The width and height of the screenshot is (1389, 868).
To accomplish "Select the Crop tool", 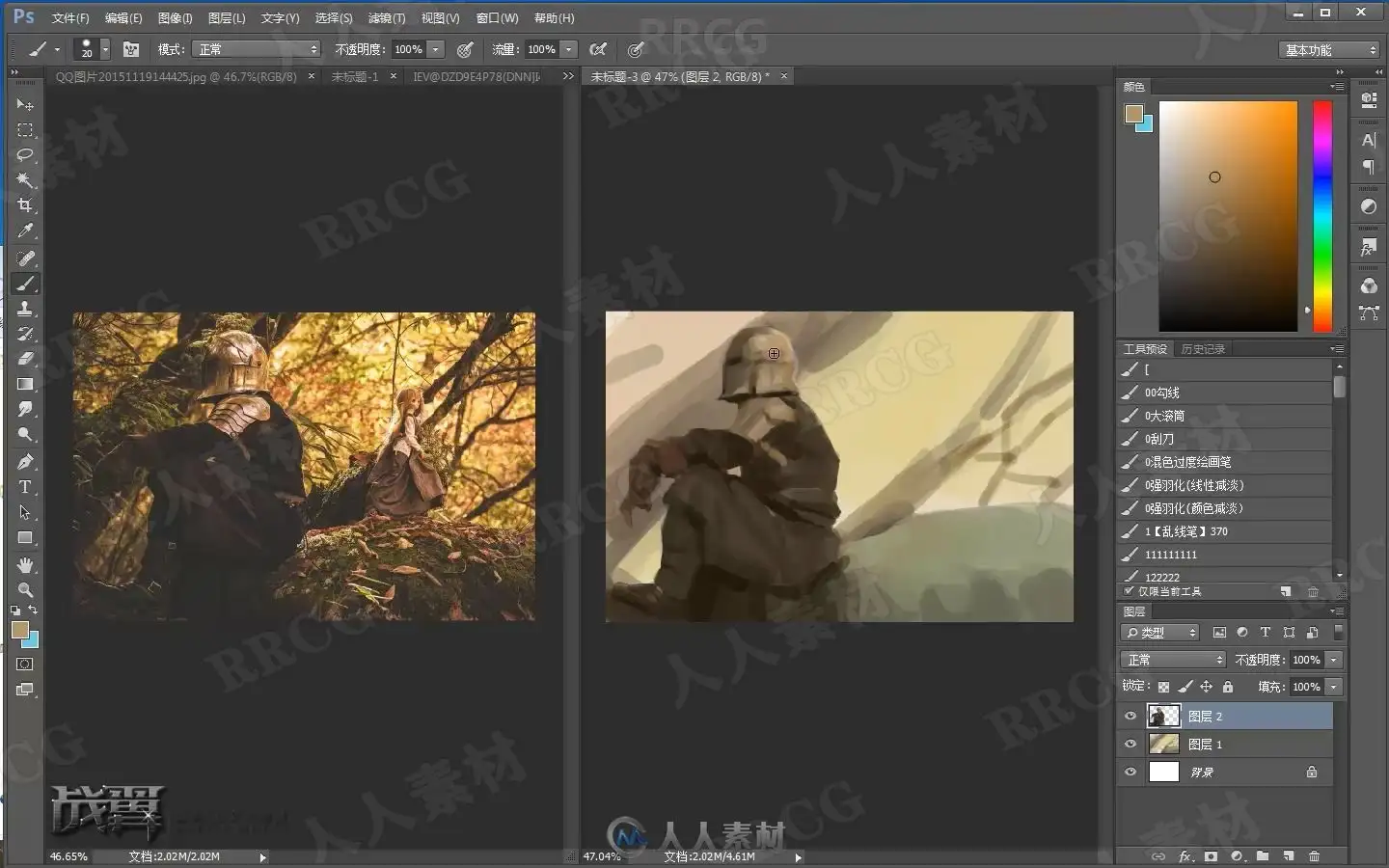I will [25, 204].
